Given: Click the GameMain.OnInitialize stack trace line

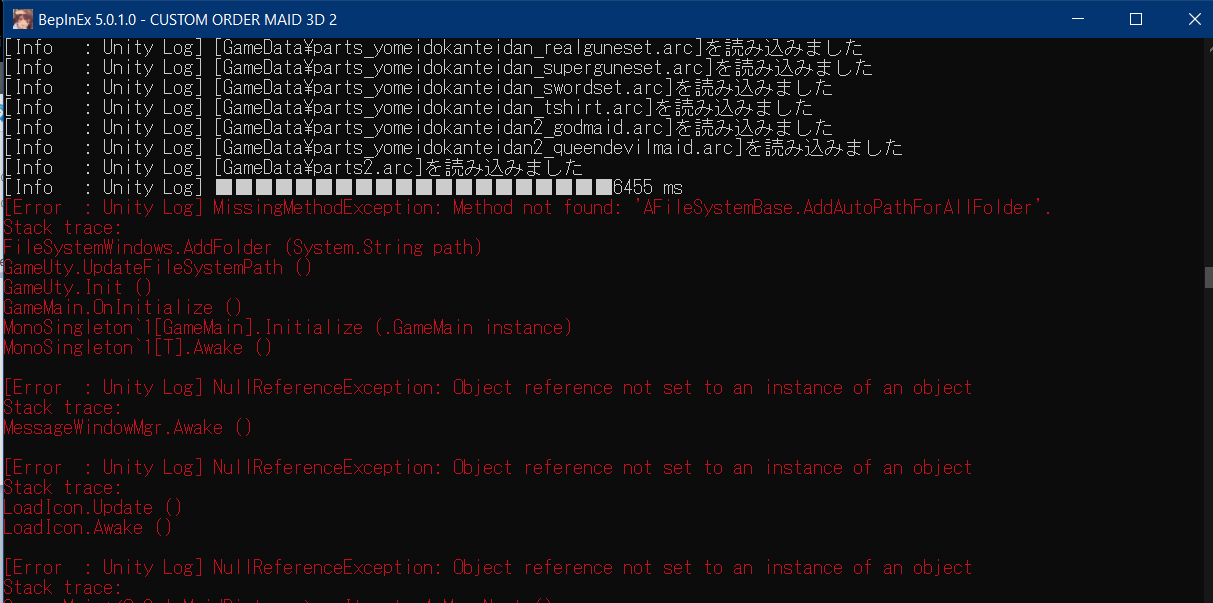Looking at the screenshot, I should 122,308.
